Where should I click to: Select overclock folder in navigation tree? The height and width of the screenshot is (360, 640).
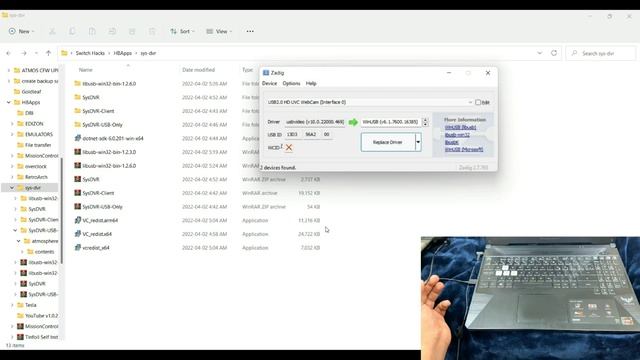[36, 167]
